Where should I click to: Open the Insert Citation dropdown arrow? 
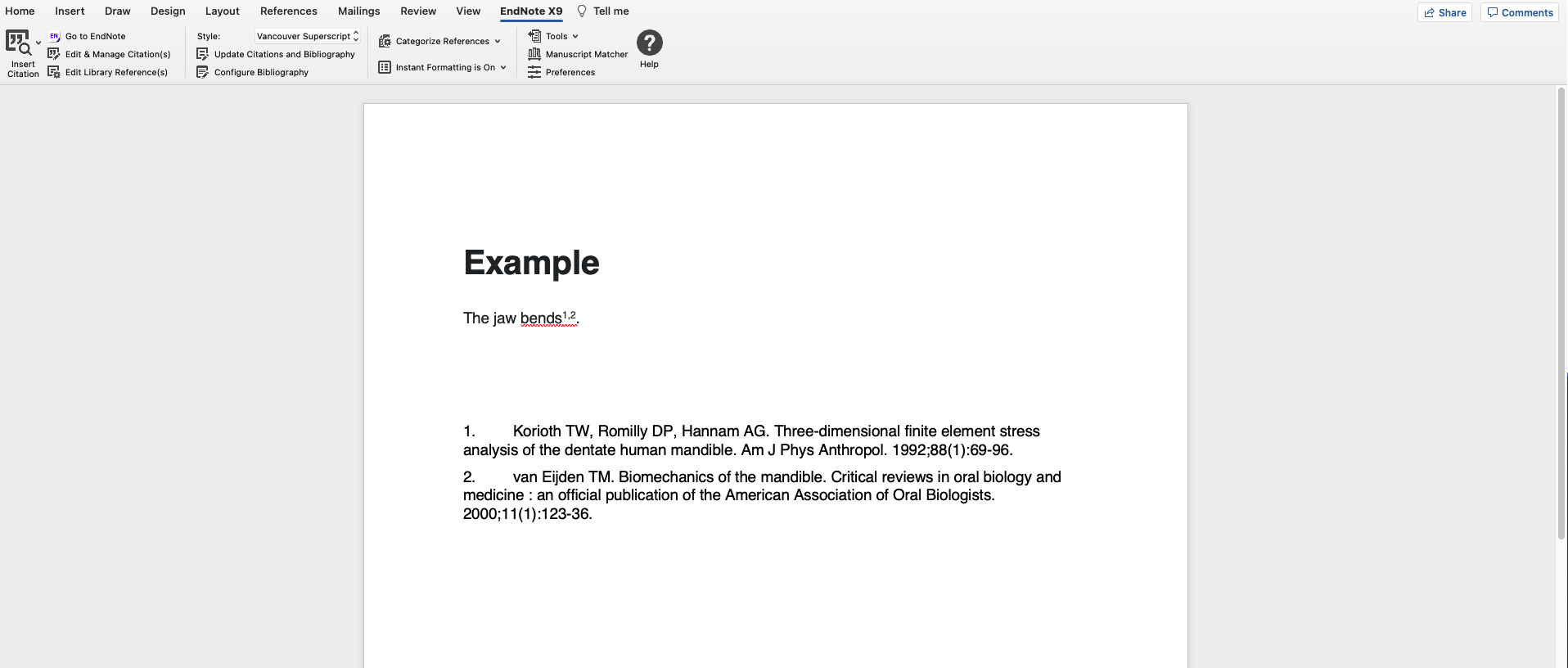[38, 43]
